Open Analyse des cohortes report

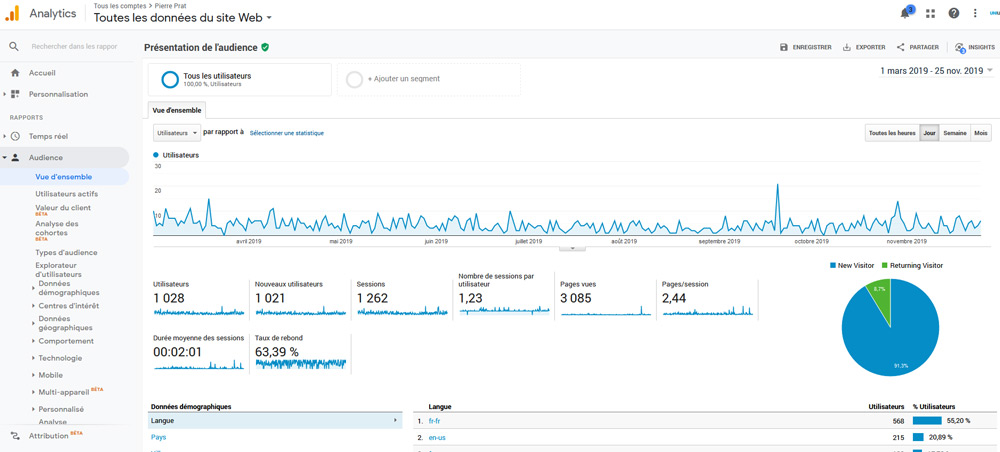click(57, 228)
